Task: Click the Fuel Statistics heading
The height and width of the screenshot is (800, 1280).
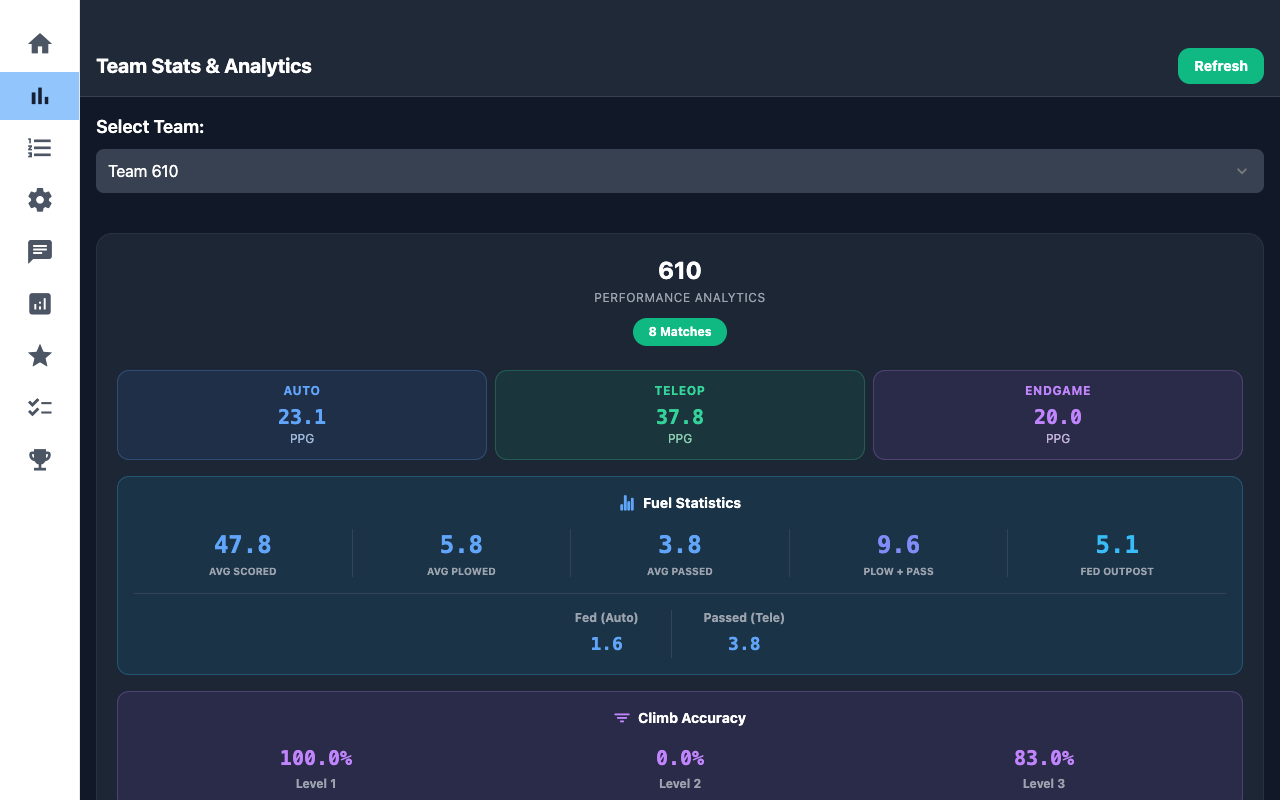Action: click(x=692, y=503)
